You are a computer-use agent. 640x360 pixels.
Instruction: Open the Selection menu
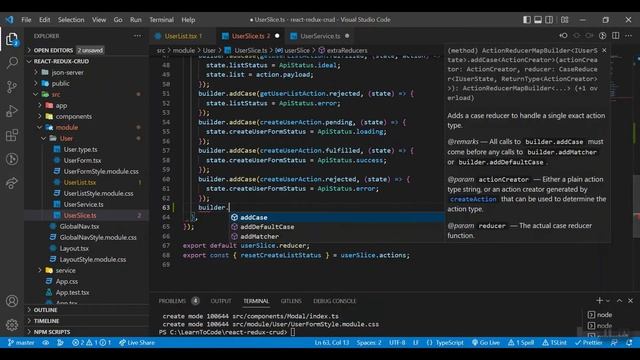tap(71, 20)
